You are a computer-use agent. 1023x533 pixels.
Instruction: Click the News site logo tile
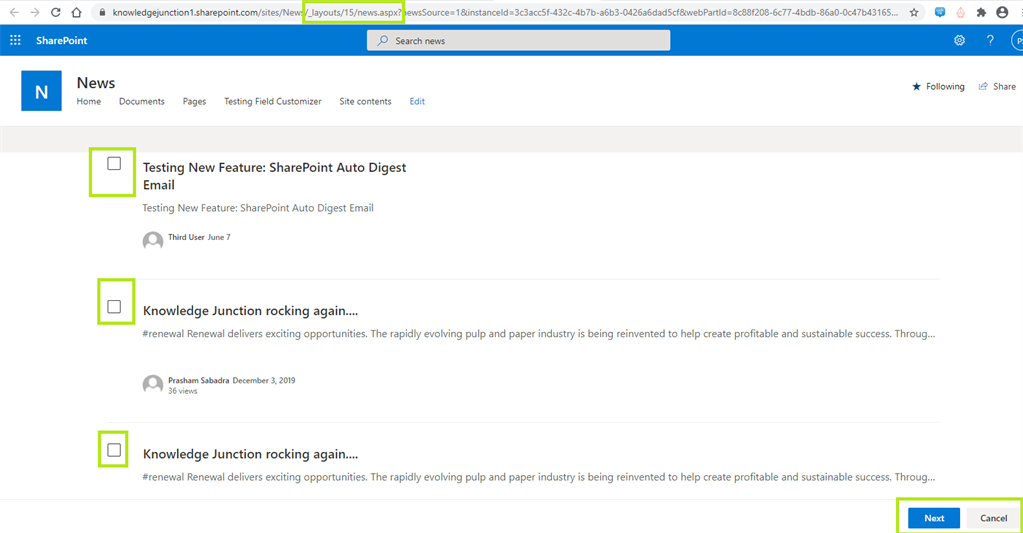[41, 91]
